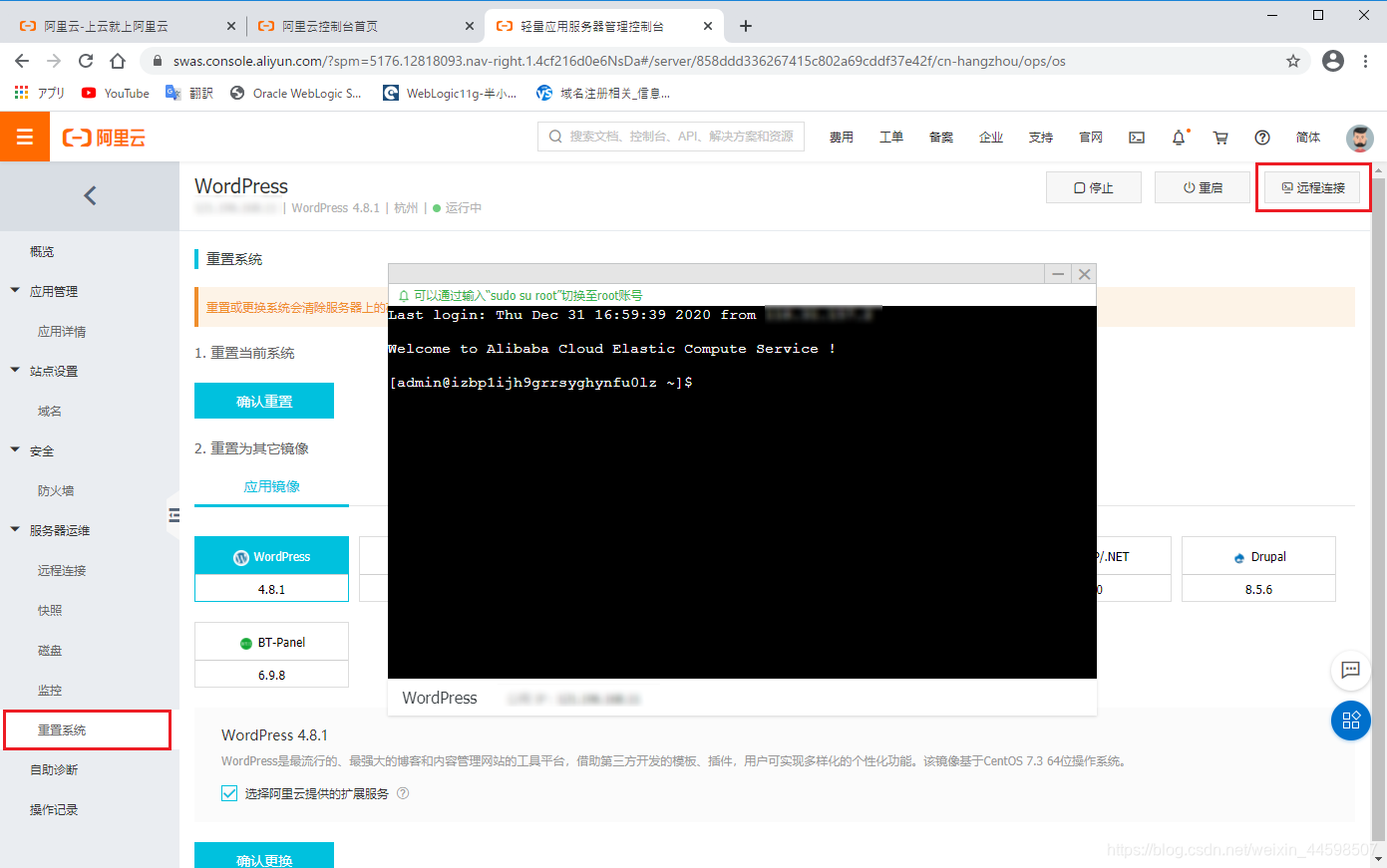Select the BT-Panel 6.9.8 image card

271,655
